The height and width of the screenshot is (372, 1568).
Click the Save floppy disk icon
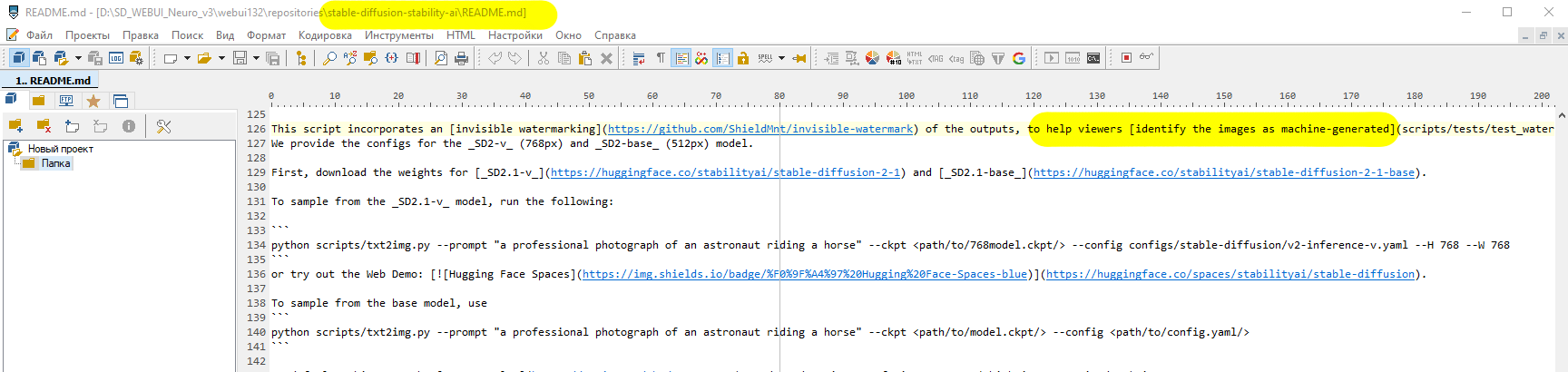click(240, 58)
